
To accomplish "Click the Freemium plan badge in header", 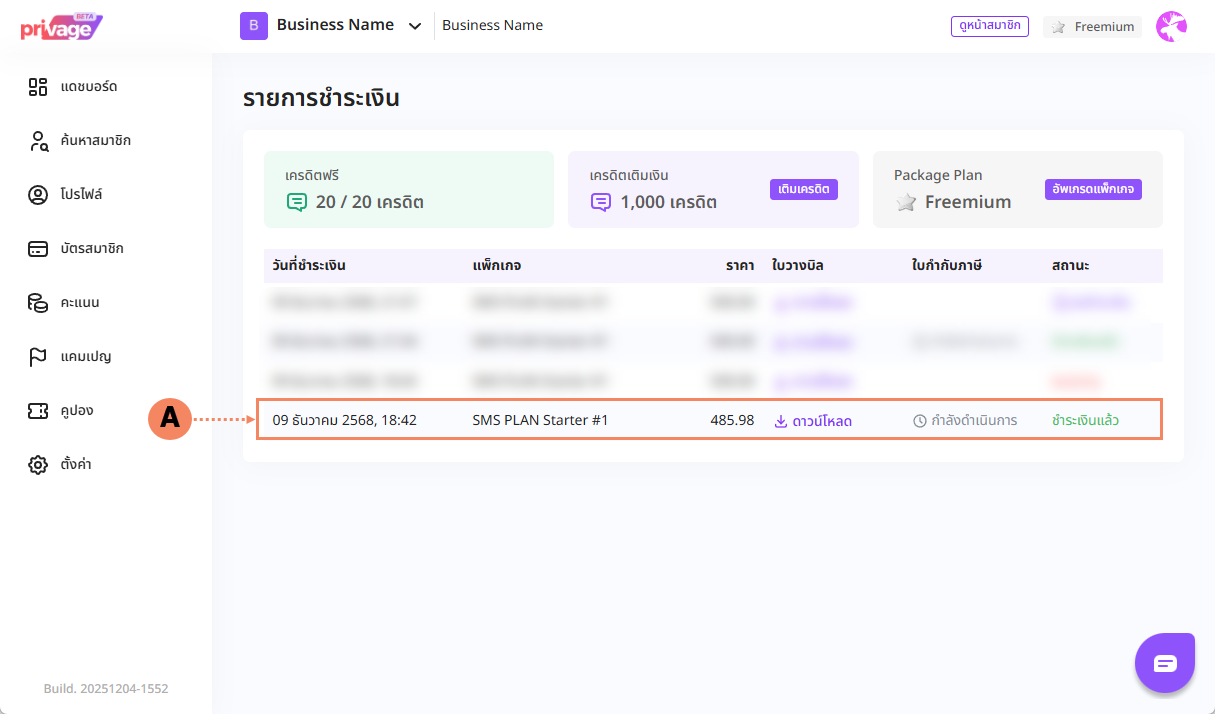I will (x=1093, y=27).
